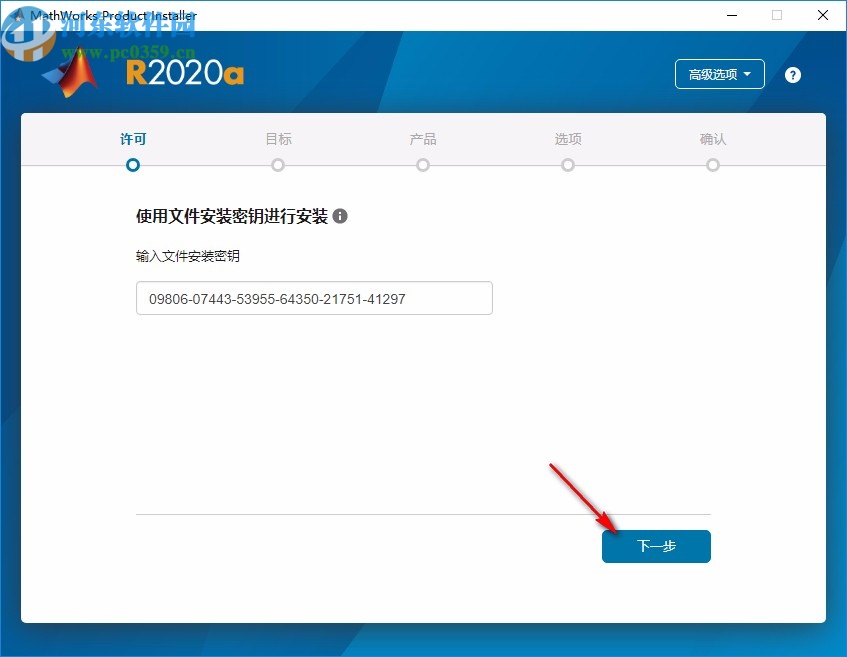Click the MATLAB R2020a membrane logo

(72, 74)
